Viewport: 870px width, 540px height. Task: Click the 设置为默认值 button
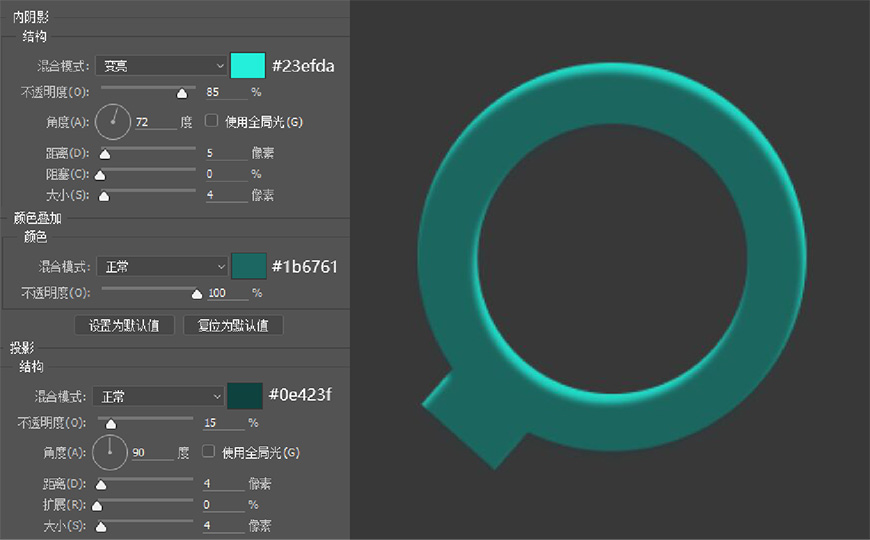pyautogui.click(x=125, y=326)
